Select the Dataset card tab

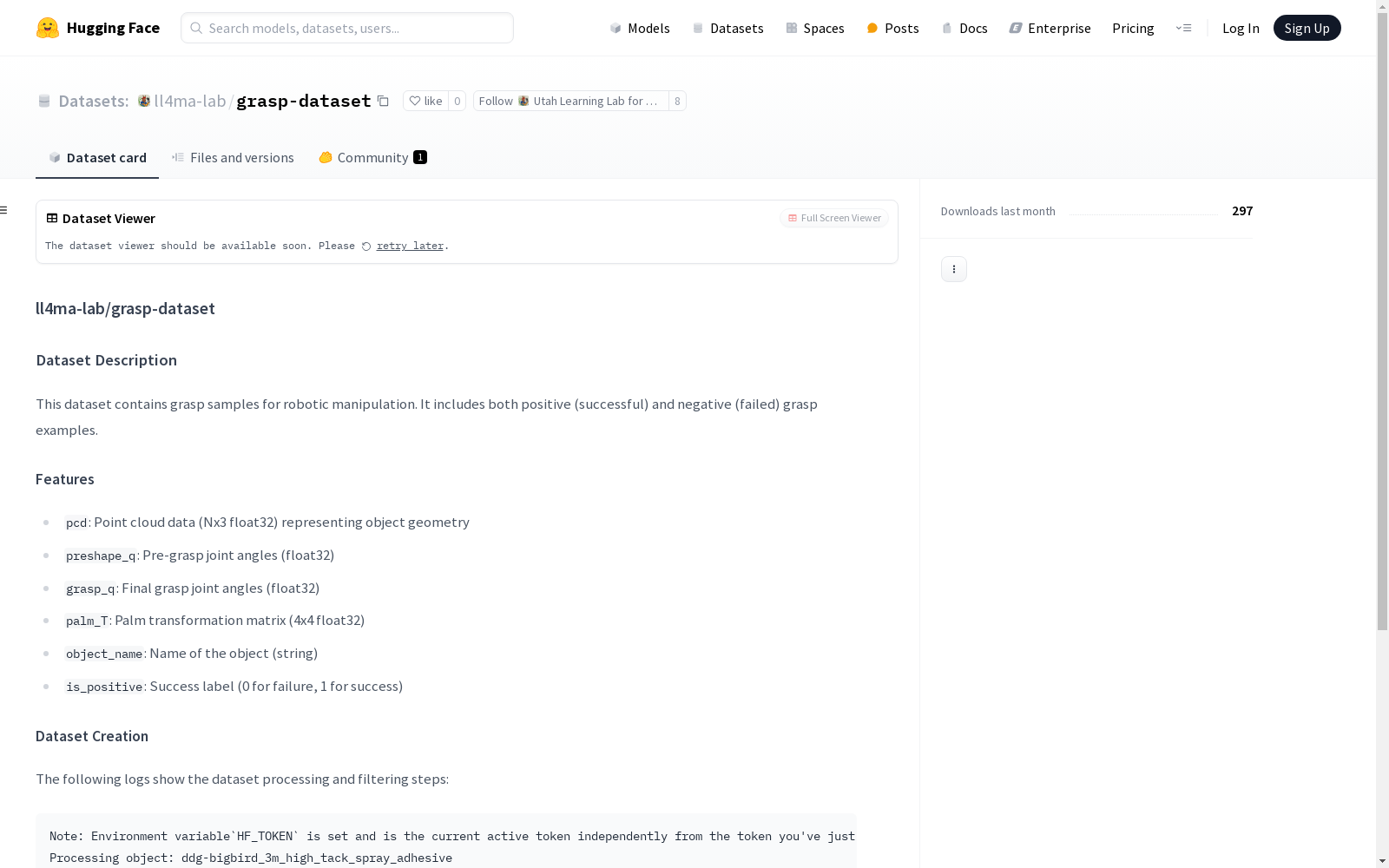[97, 157]
